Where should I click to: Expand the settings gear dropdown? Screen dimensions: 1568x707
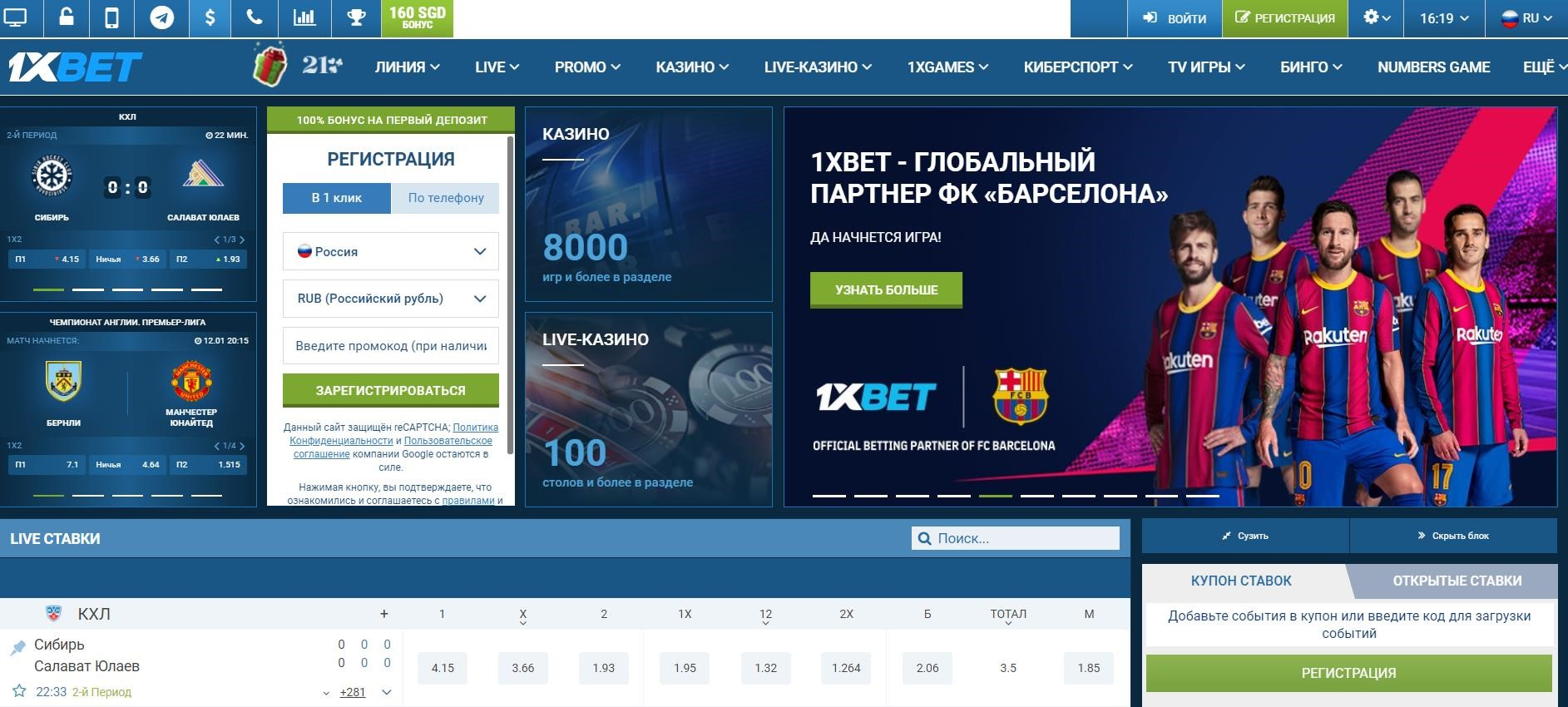coord(1376,17)
